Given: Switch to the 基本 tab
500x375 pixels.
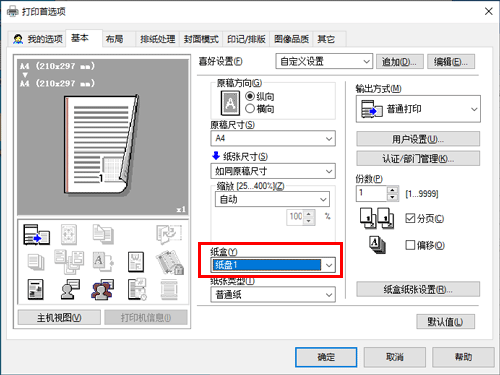Looking at the screenshot, I should [x=84, y=38].
